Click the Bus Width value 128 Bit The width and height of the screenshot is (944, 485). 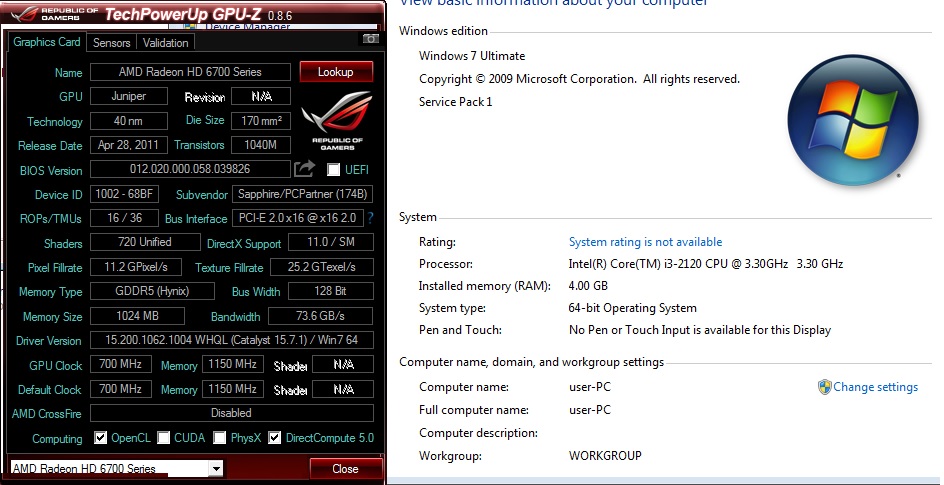pos(331,291)
